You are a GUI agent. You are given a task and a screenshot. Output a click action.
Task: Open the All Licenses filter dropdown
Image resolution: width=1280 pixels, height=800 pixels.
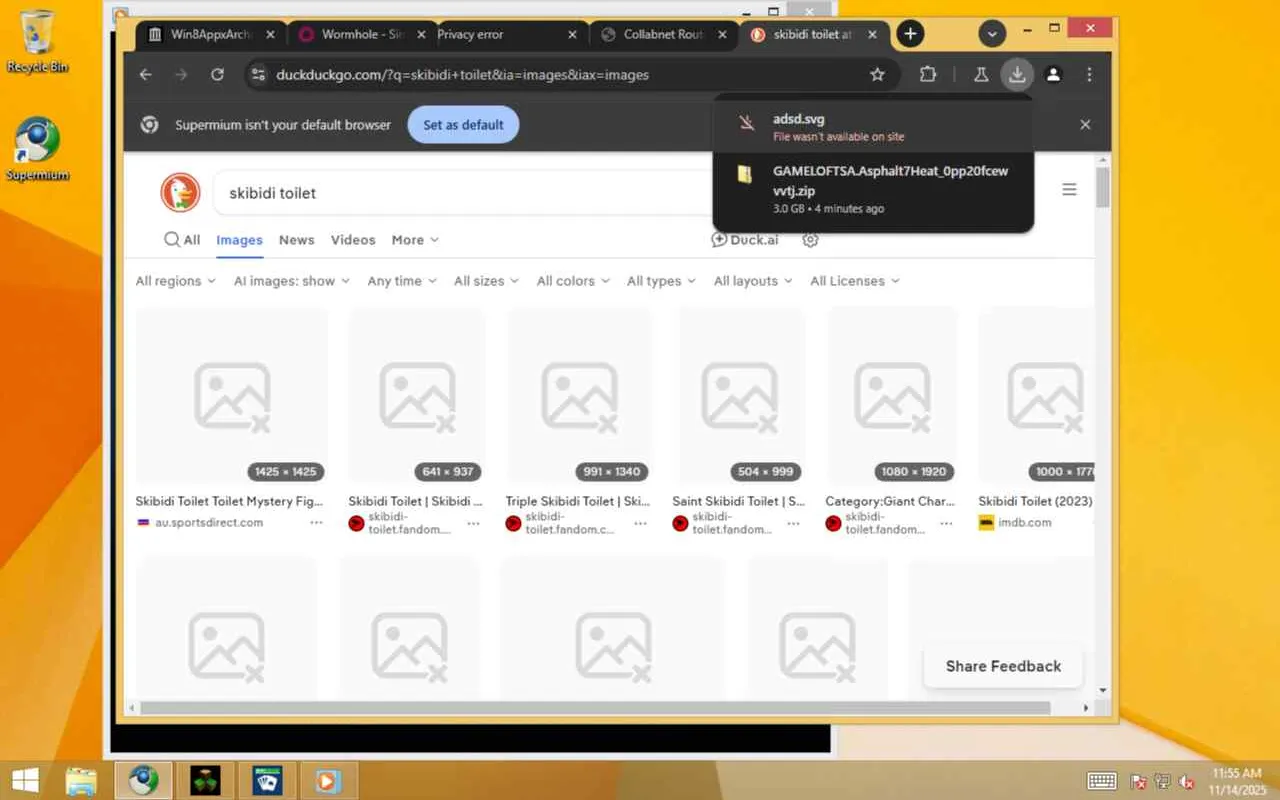coord(855,281)
